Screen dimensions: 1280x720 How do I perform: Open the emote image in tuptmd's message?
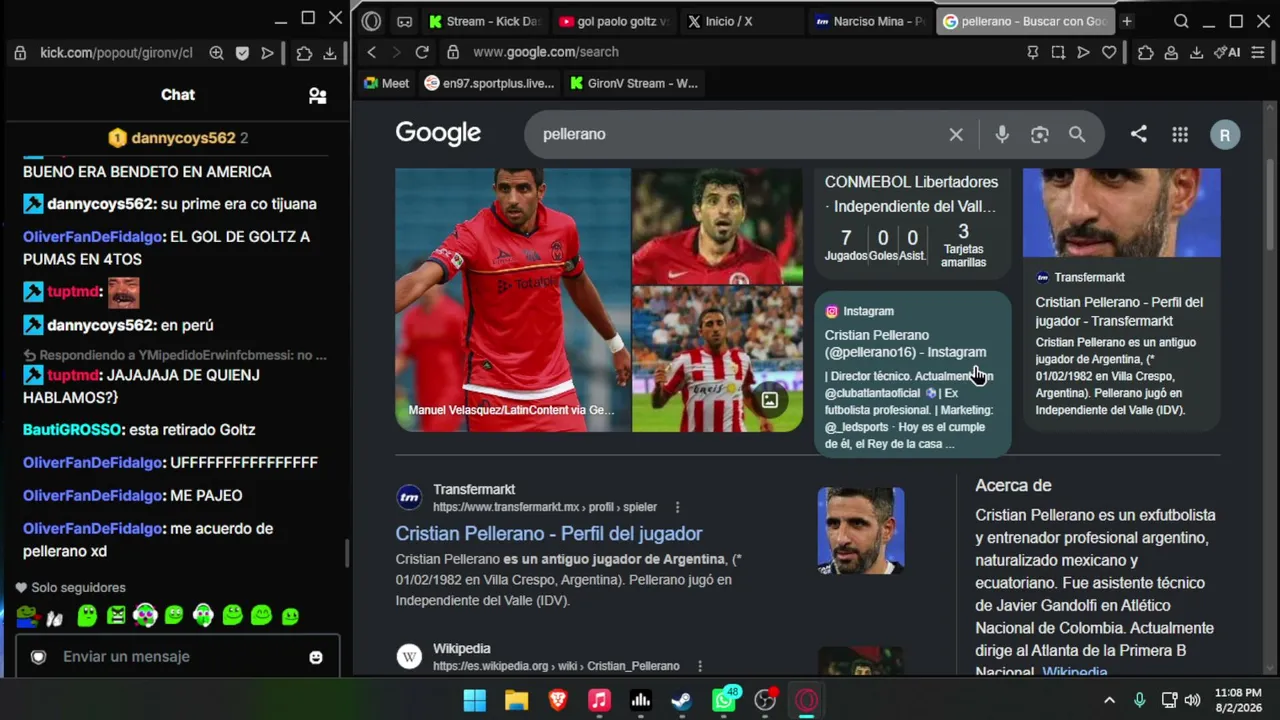[123, 292]
